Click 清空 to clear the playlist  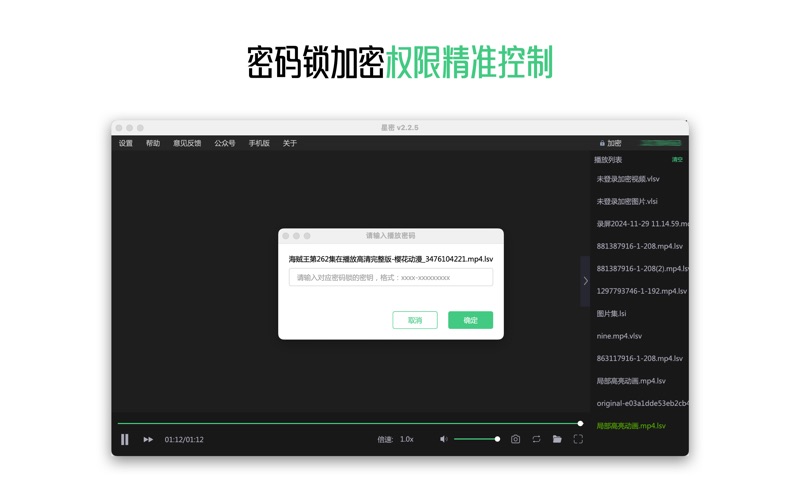pos(677,160)
